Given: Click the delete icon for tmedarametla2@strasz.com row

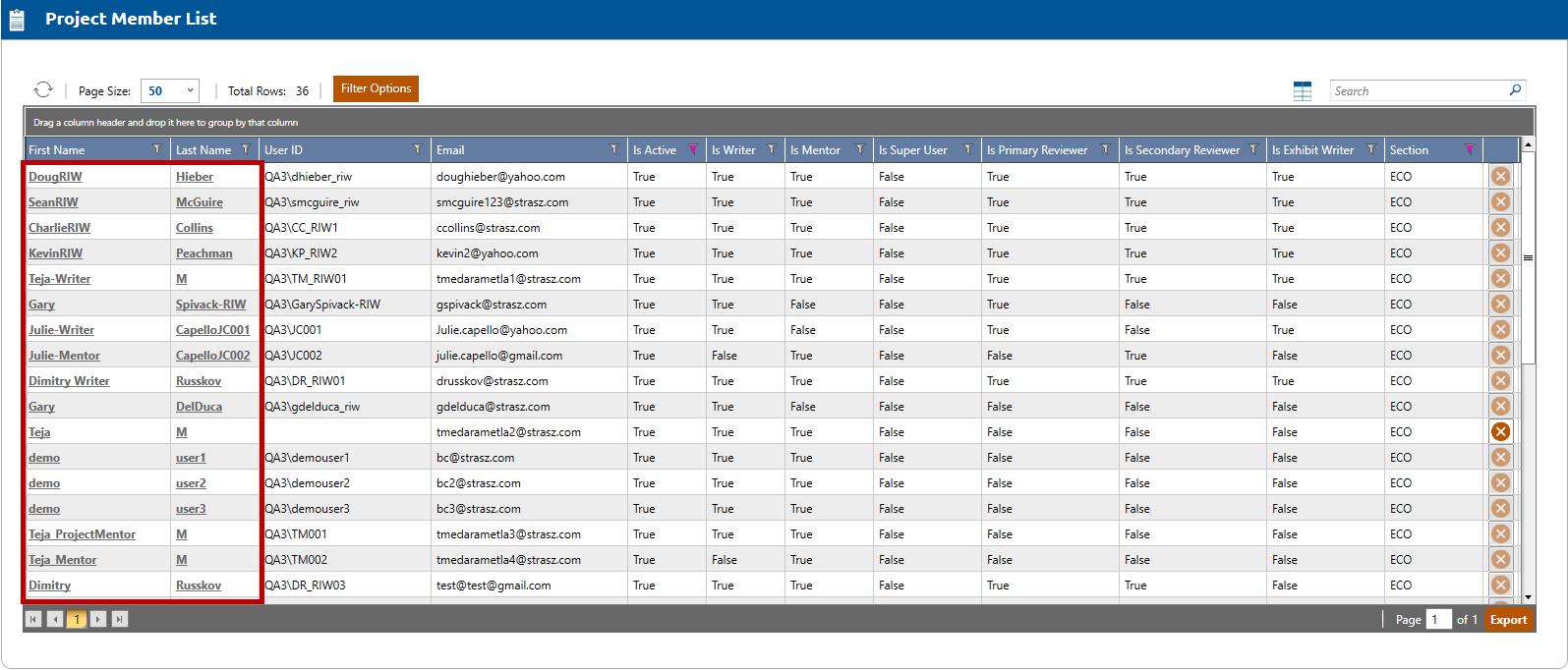Looking at the screenshot, I should coord(1500,432).
